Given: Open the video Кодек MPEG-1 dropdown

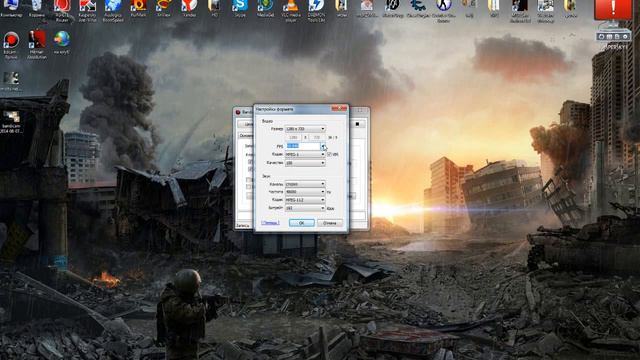Looking at the screenshot, I should [305, 154].
